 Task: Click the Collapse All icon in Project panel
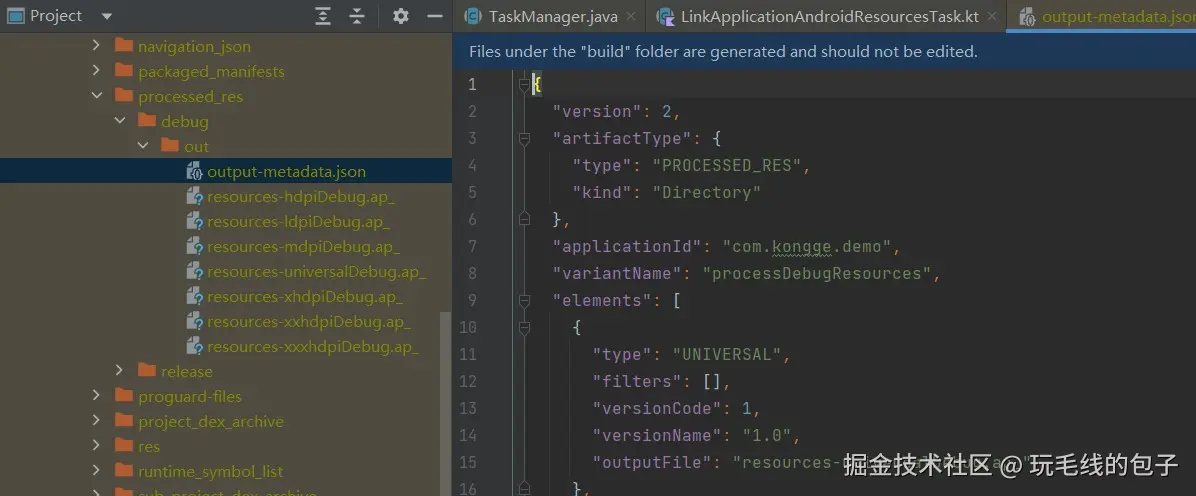tap(357, 16)
